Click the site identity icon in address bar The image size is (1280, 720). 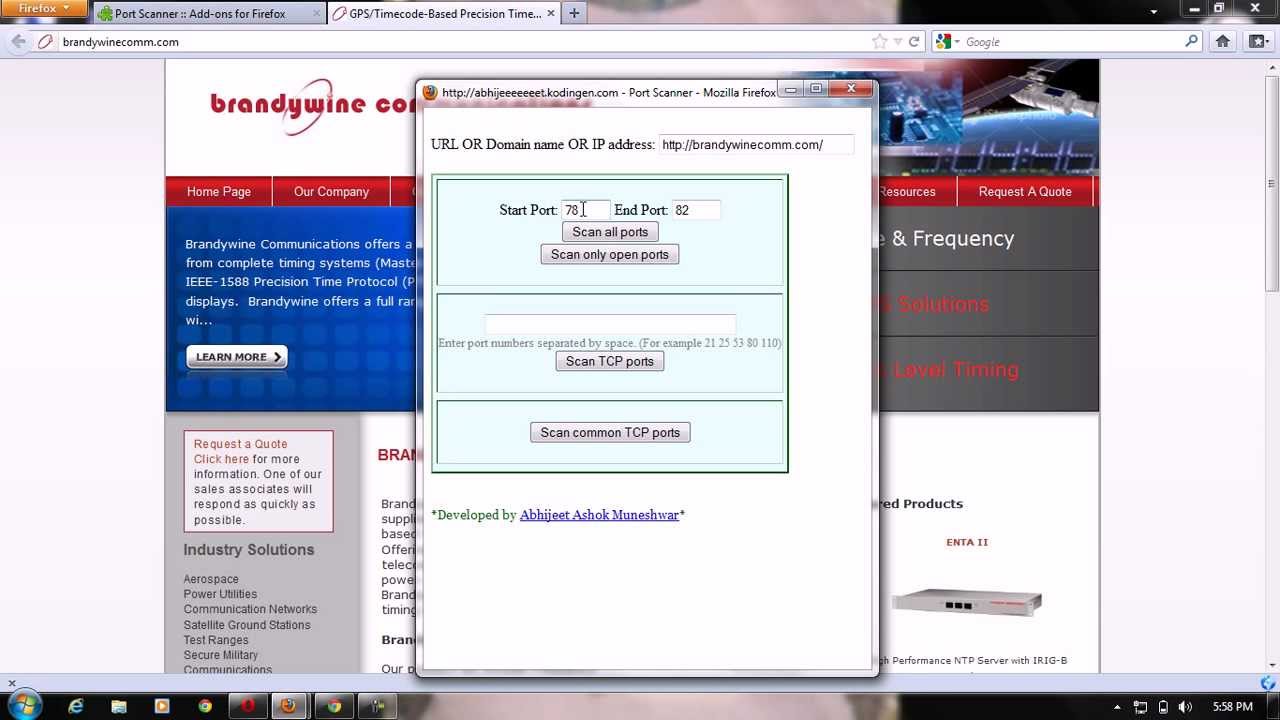pyautogui.click(x=44, y=41)
